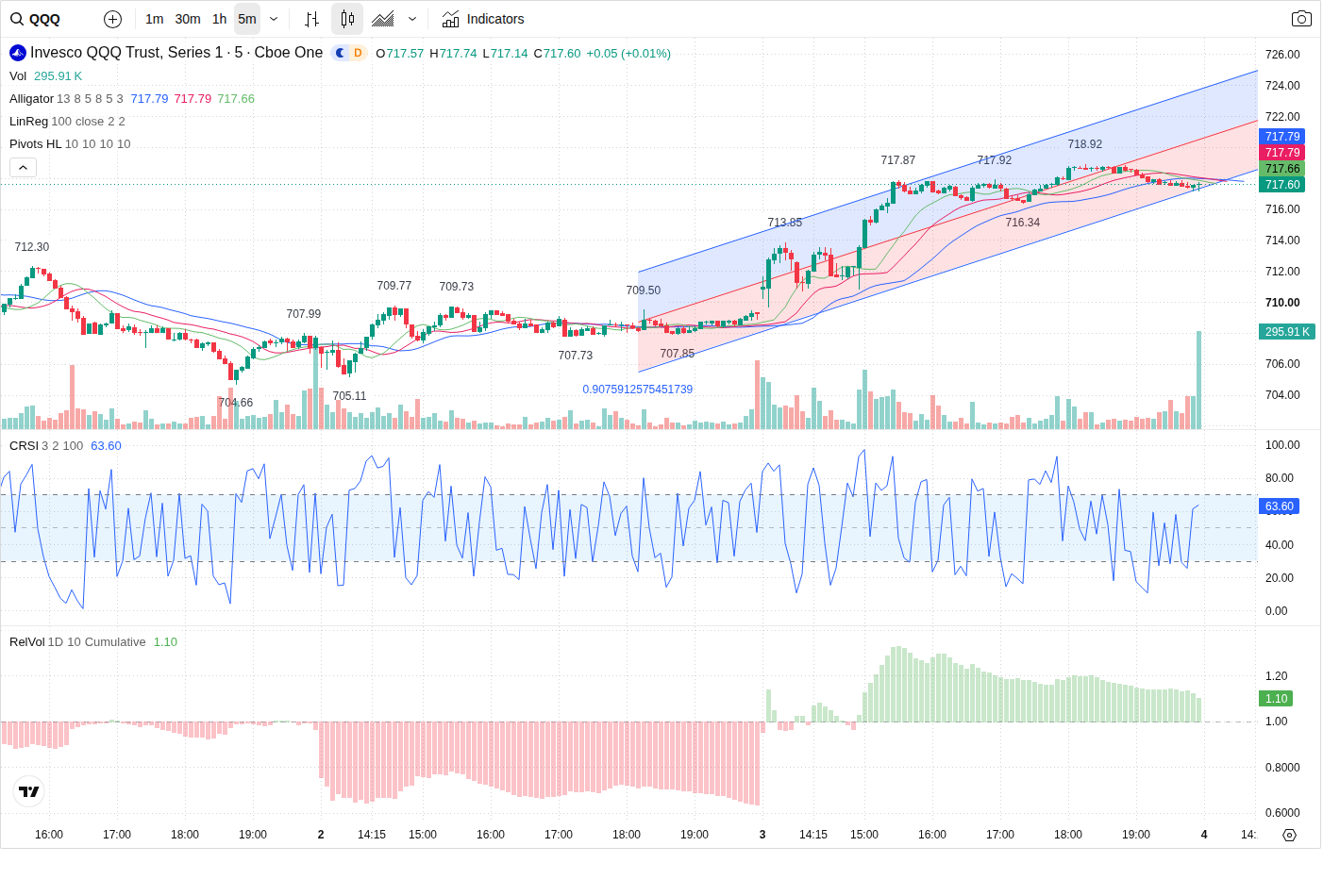Click the Invesco QQQ Trust title
This screenshot has width=1340, height=896.
[x=176, y=53]
